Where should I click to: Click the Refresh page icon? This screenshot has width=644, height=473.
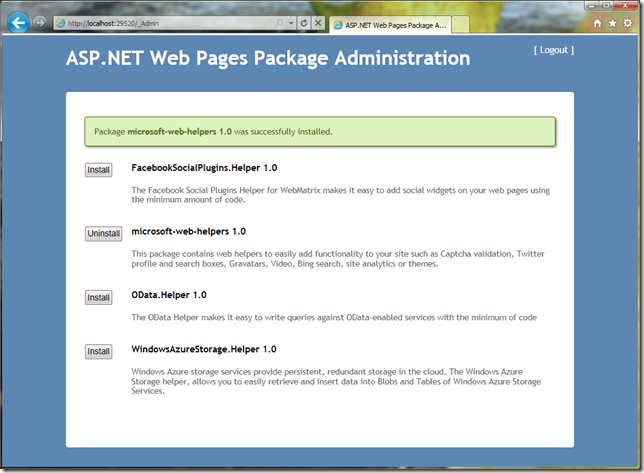pyautogui.click(x=304, y=23)
